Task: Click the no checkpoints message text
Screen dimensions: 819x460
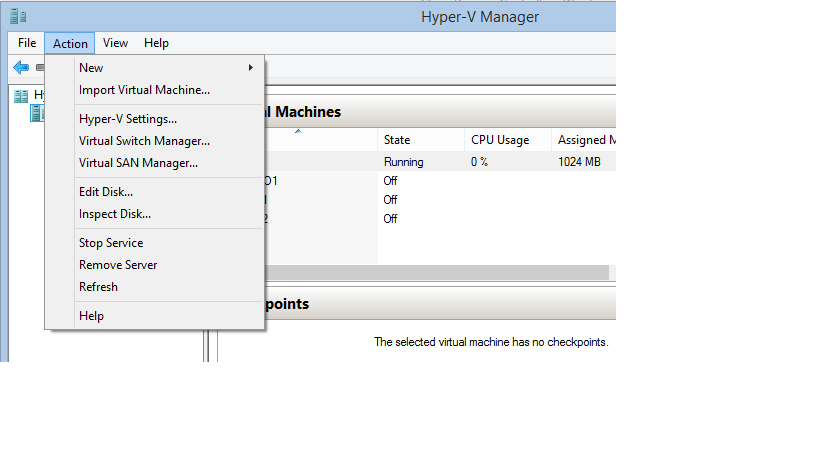Action: coord(491,342)
